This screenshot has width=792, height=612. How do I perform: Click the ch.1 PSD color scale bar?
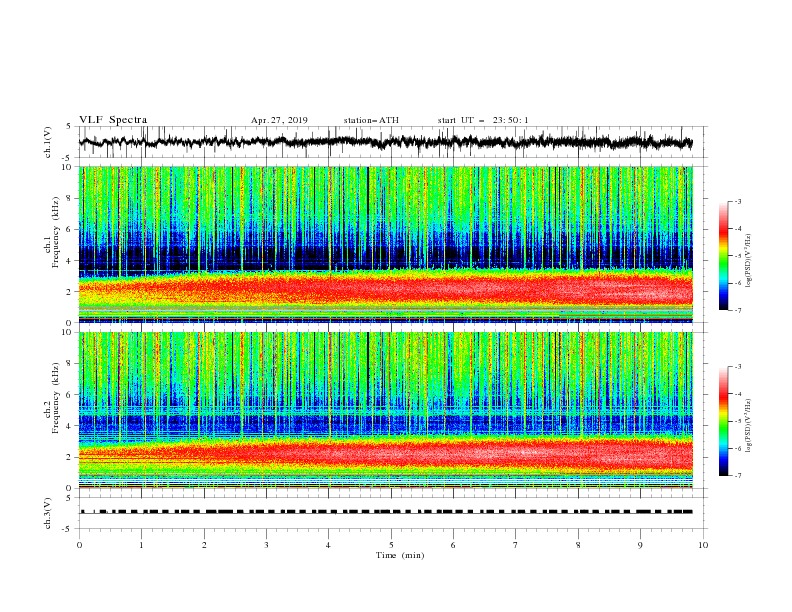[x=723, y=256]
